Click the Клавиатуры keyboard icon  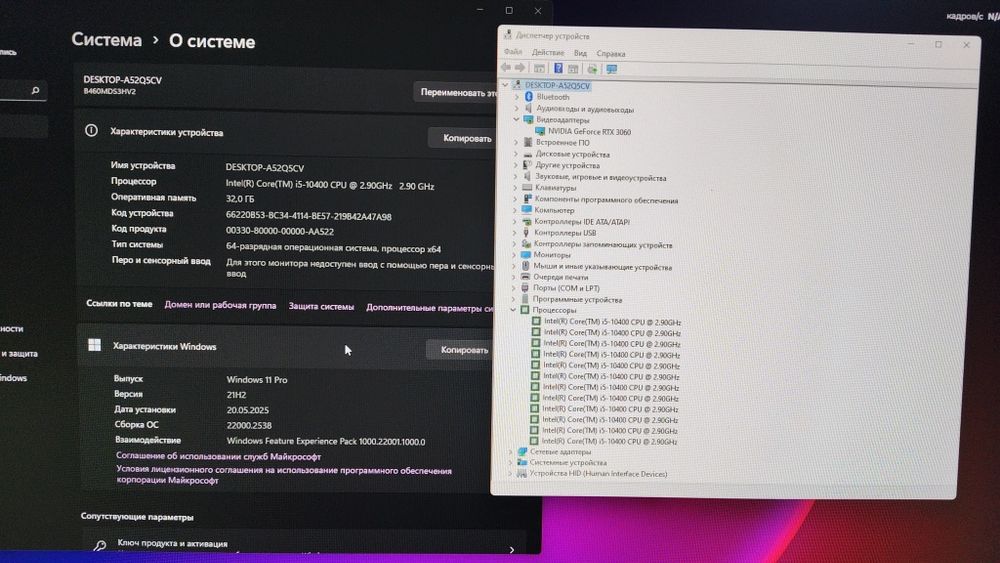[527, 187]
